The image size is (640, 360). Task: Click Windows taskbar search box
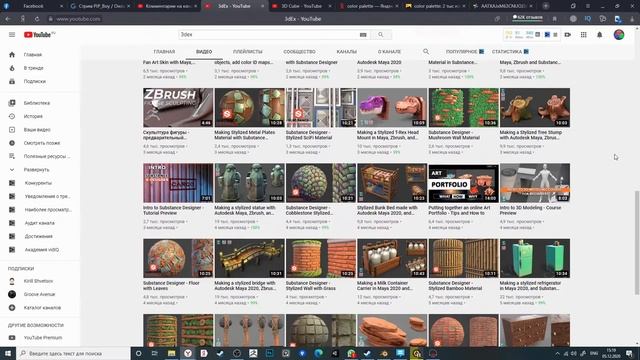[73, 353]
